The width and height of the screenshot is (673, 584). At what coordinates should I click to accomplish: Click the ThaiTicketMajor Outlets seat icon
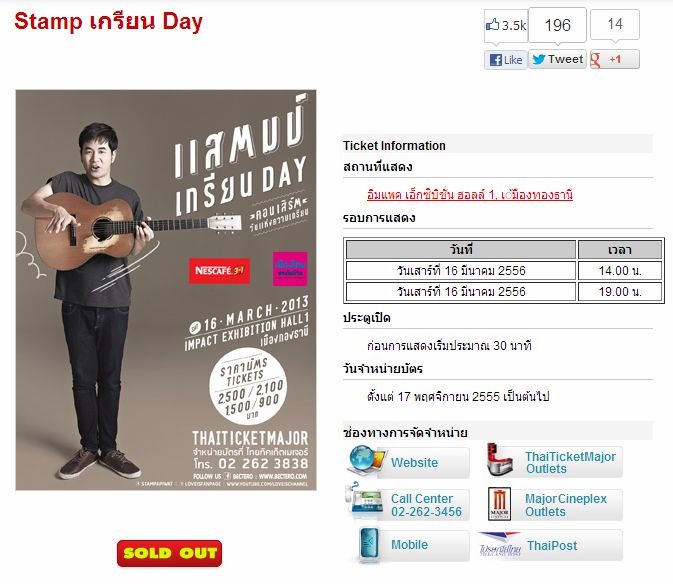point(502,462)
